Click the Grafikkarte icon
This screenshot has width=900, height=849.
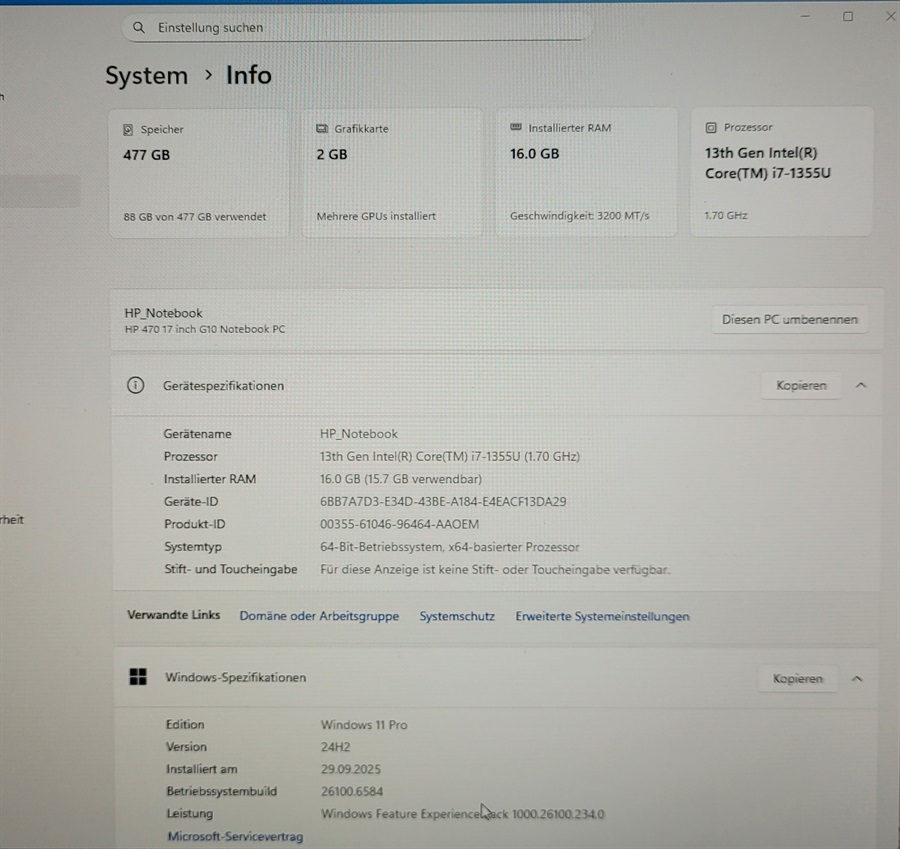(322, 129)
